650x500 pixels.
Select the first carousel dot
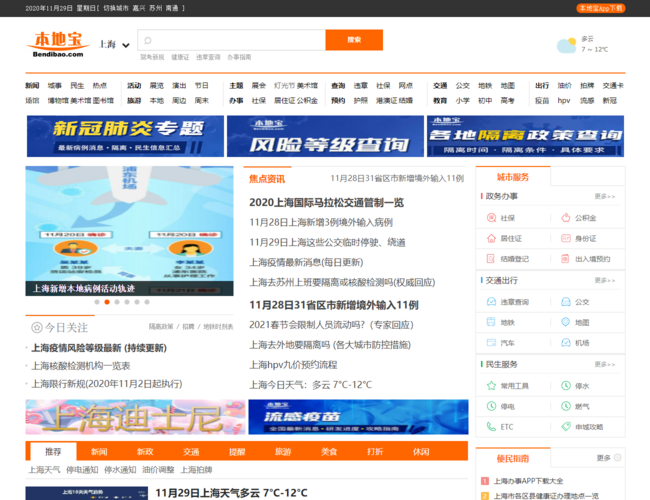97,302
